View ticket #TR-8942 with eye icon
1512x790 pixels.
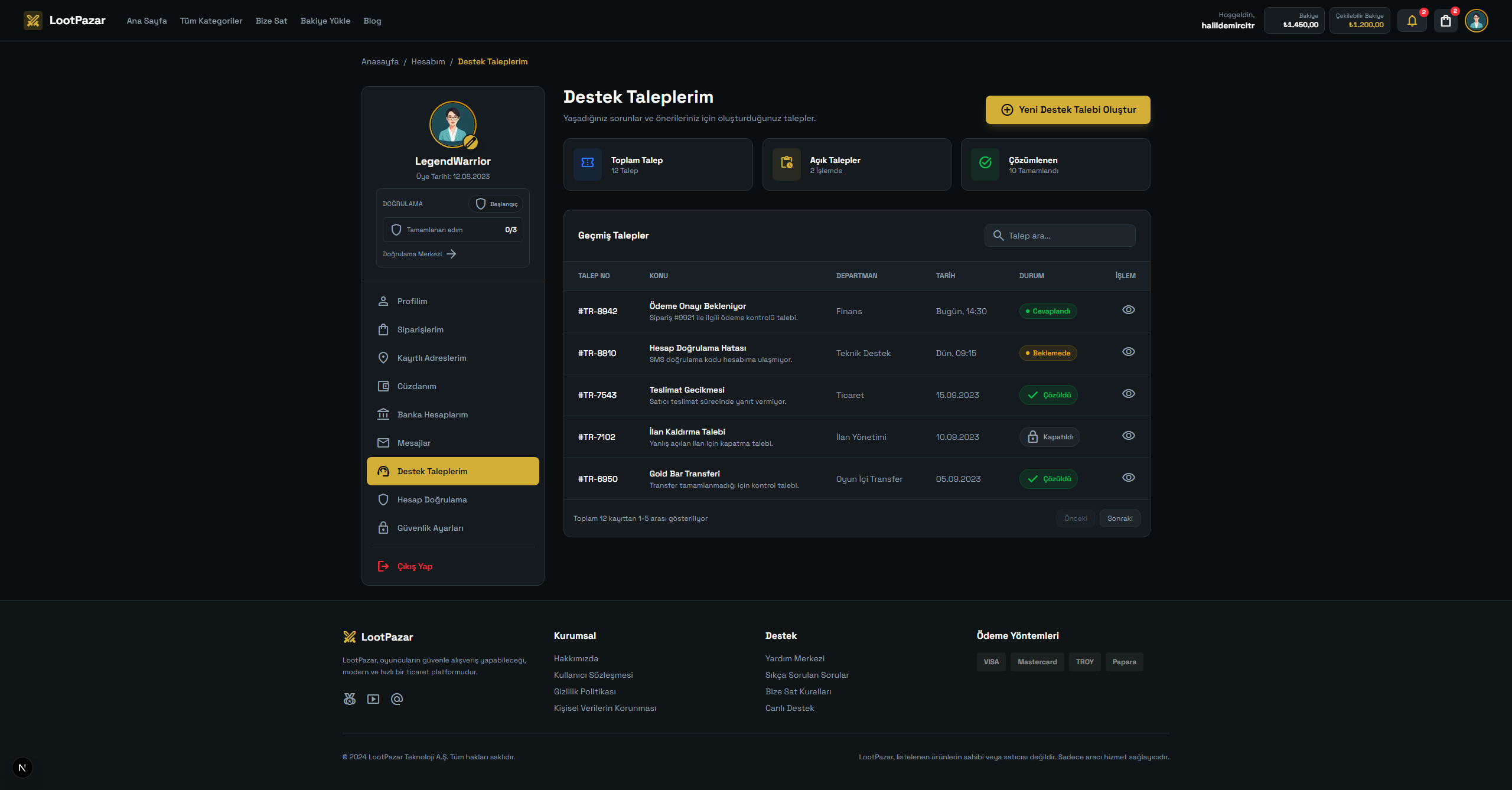coord(1128,310)
